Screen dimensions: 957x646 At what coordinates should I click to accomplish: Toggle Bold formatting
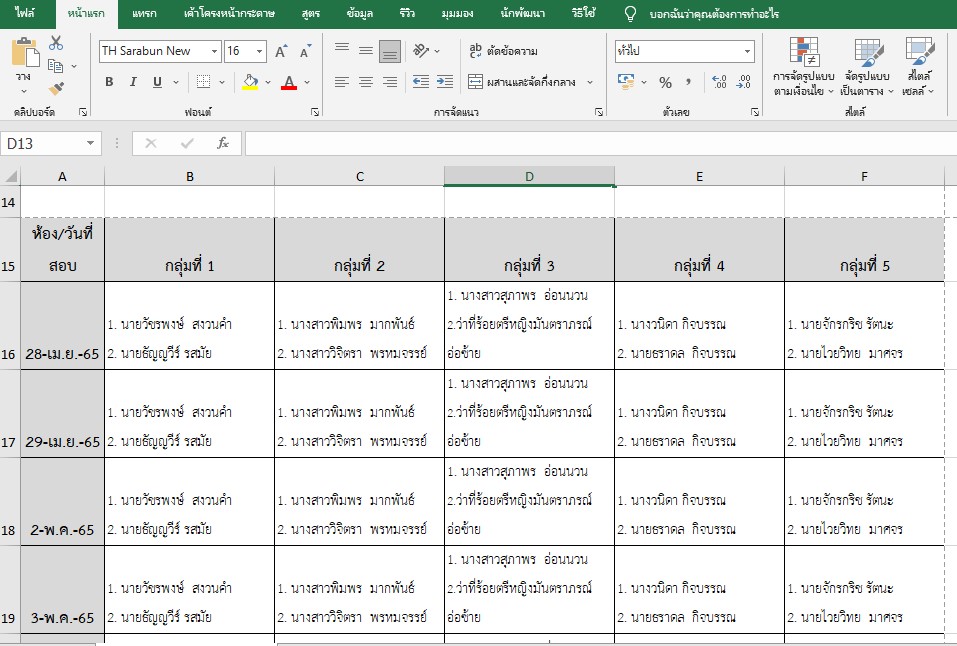pyautogui.click(x=109, y=82)
